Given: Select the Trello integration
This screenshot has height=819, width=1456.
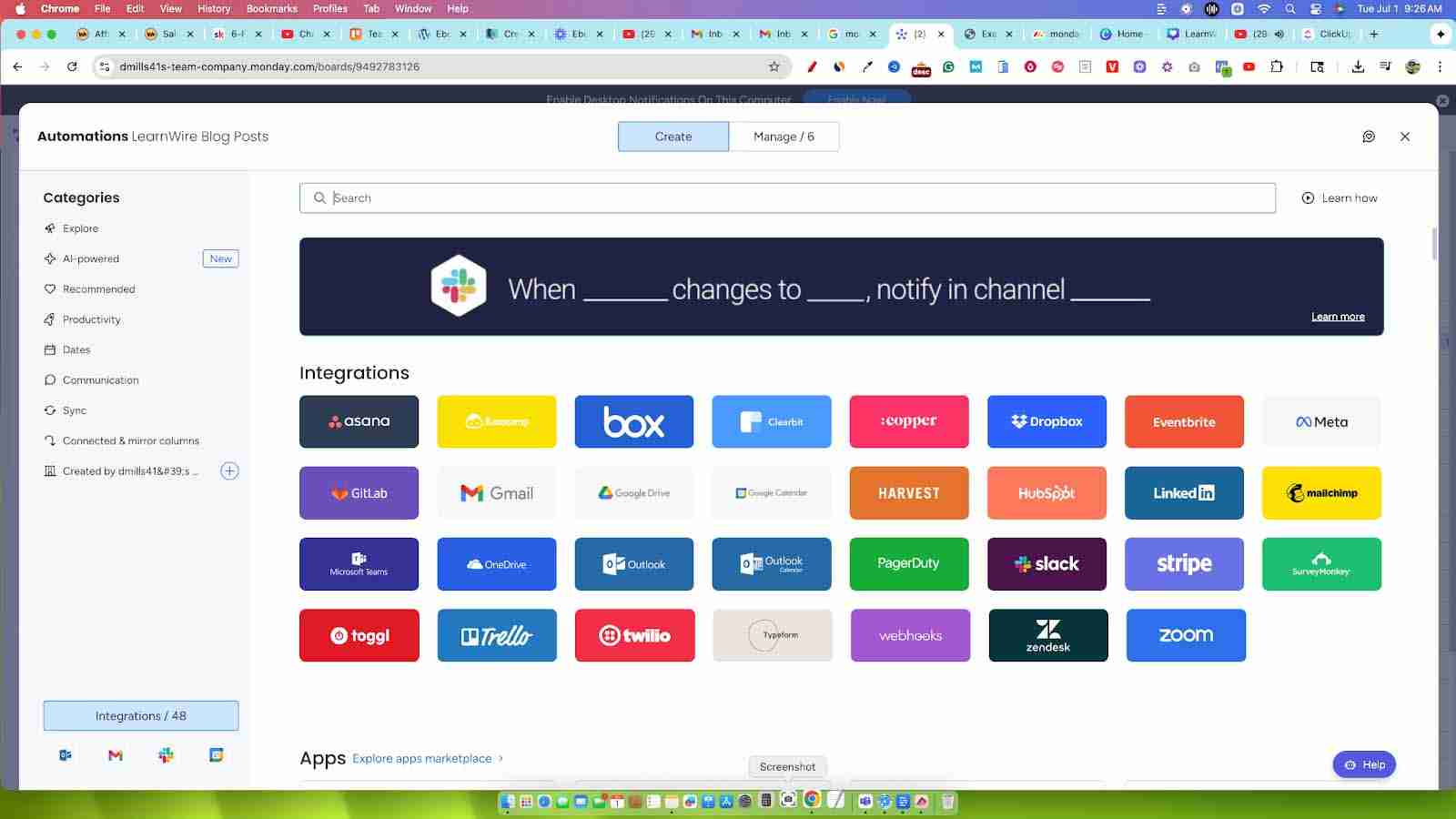Looking at the screenshot, I should (496, 635).
